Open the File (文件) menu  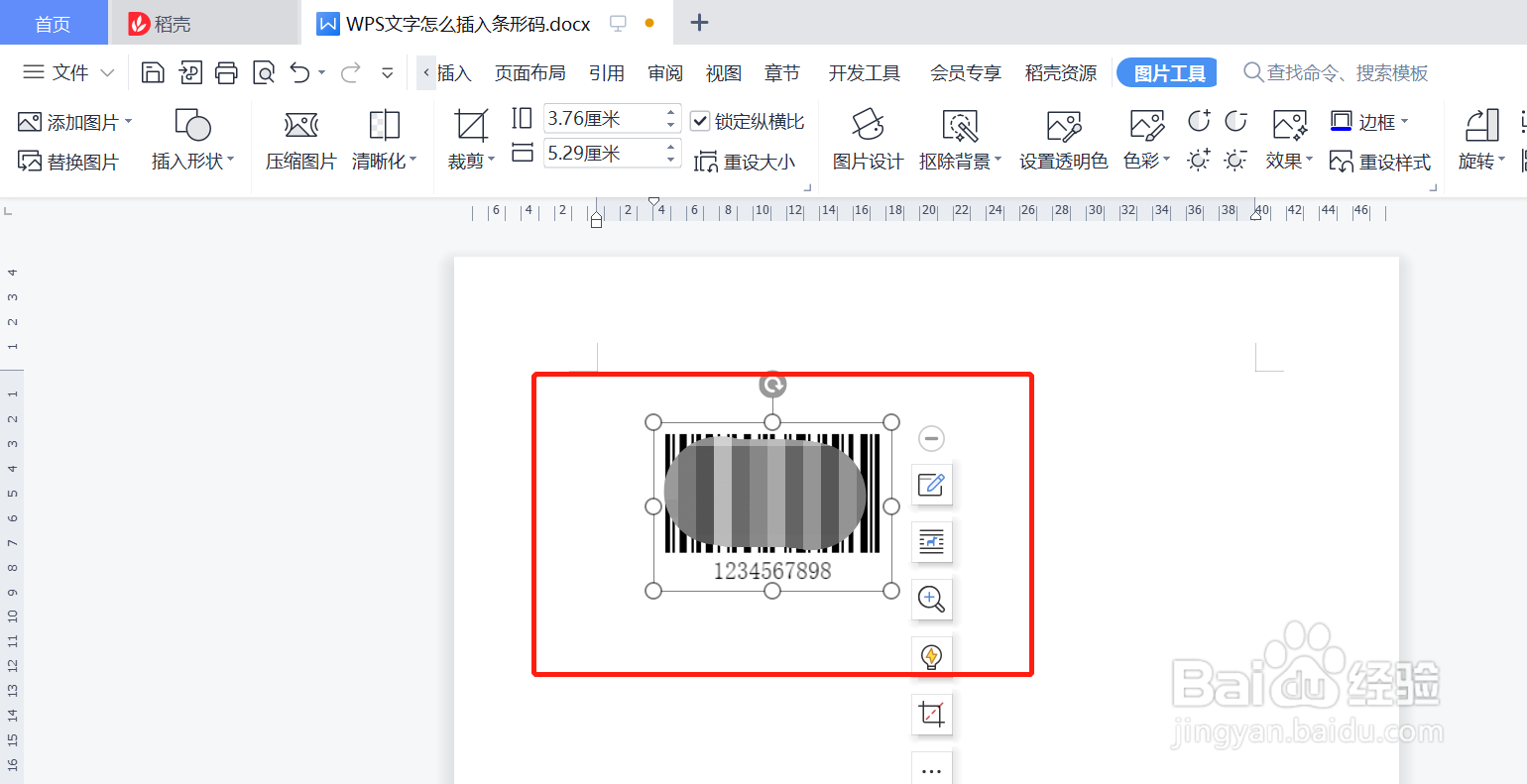68,72
